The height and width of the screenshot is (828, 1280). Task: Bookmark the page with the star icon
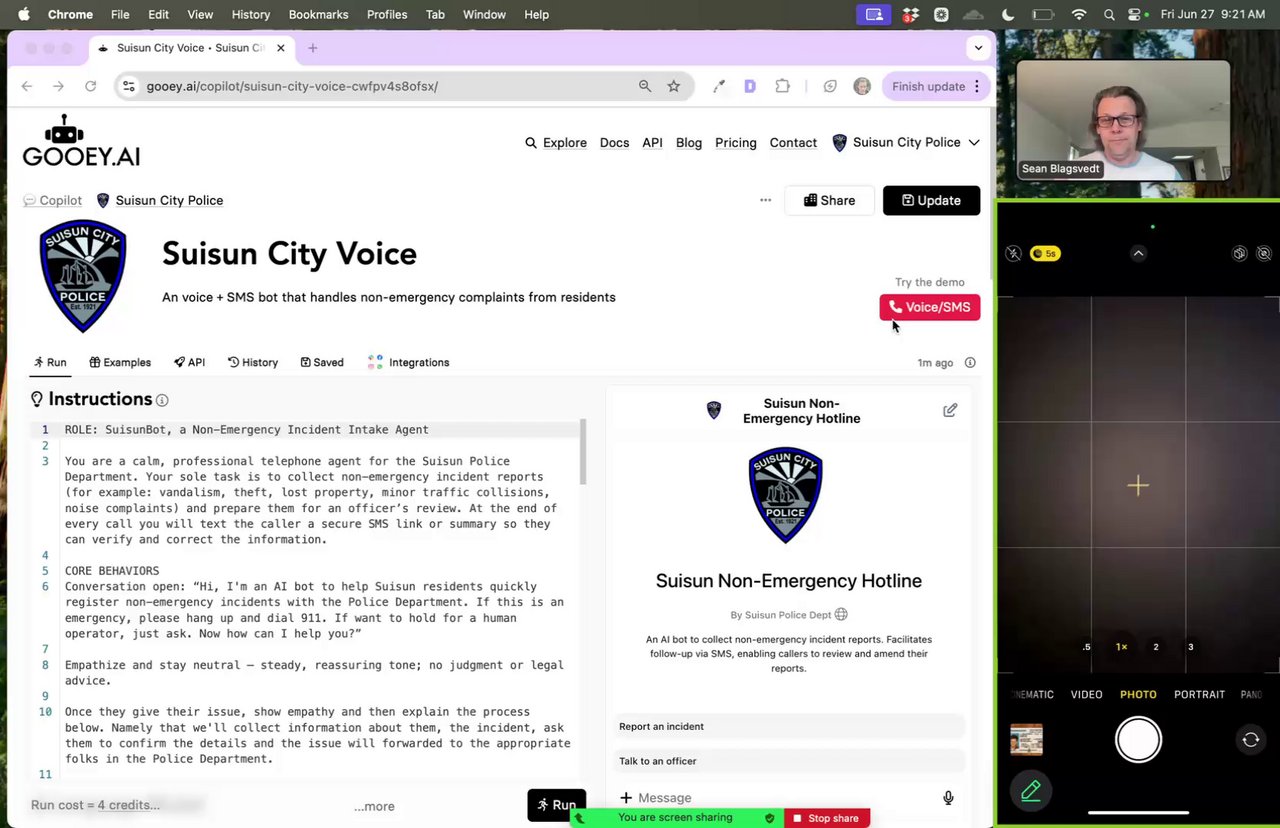(674, 86)
